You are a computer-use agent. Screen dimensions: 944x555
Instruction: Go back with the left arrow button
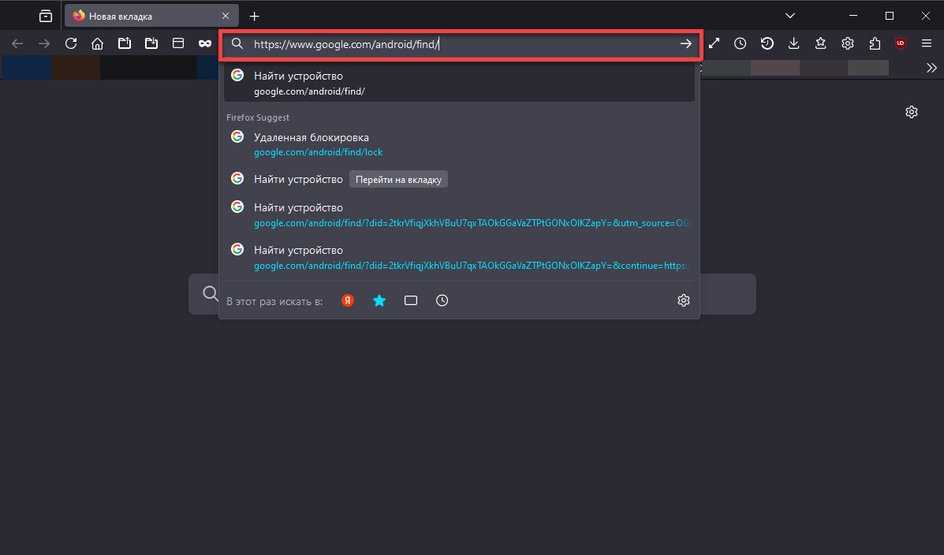[x=17, y=43]
